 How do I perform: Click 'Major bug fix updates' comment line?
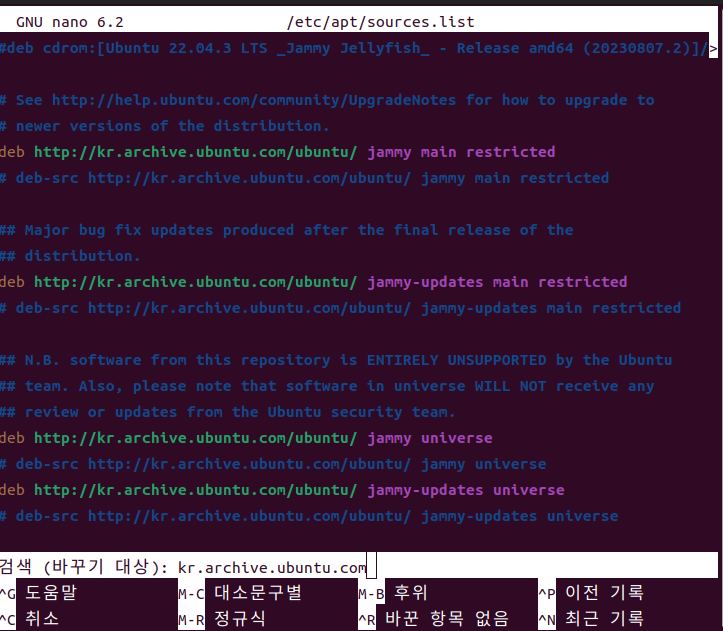point(286,230)
